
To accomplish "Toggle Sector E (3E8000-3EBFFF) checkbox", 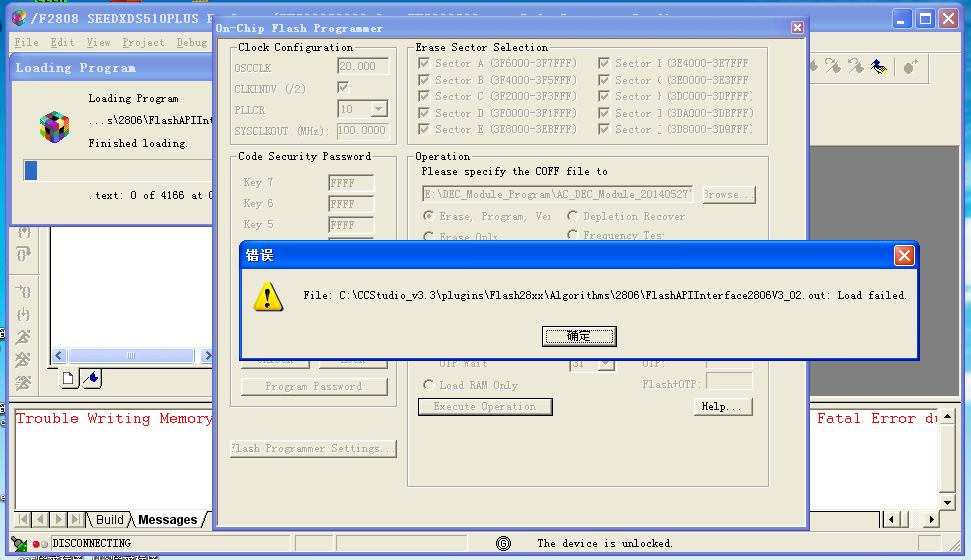I will tap(424, 129).
